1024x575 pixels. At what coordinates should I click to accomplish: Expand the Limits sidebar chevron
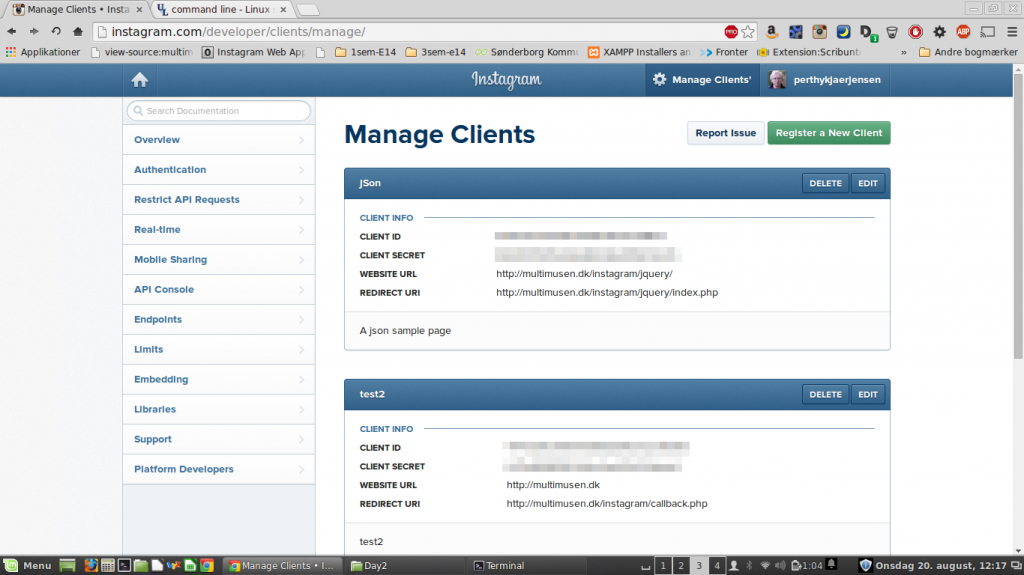coord(301,350)
